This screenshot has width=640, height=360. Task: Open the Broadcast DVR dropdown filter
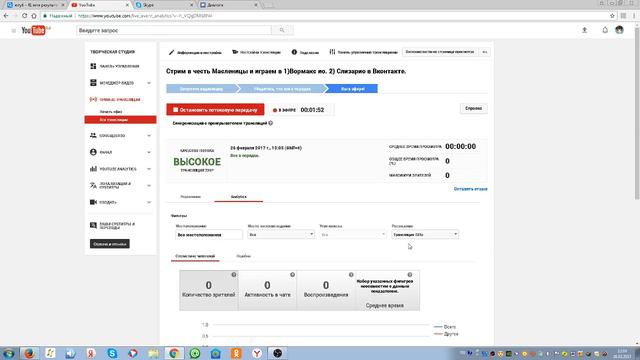pos(425,234)
